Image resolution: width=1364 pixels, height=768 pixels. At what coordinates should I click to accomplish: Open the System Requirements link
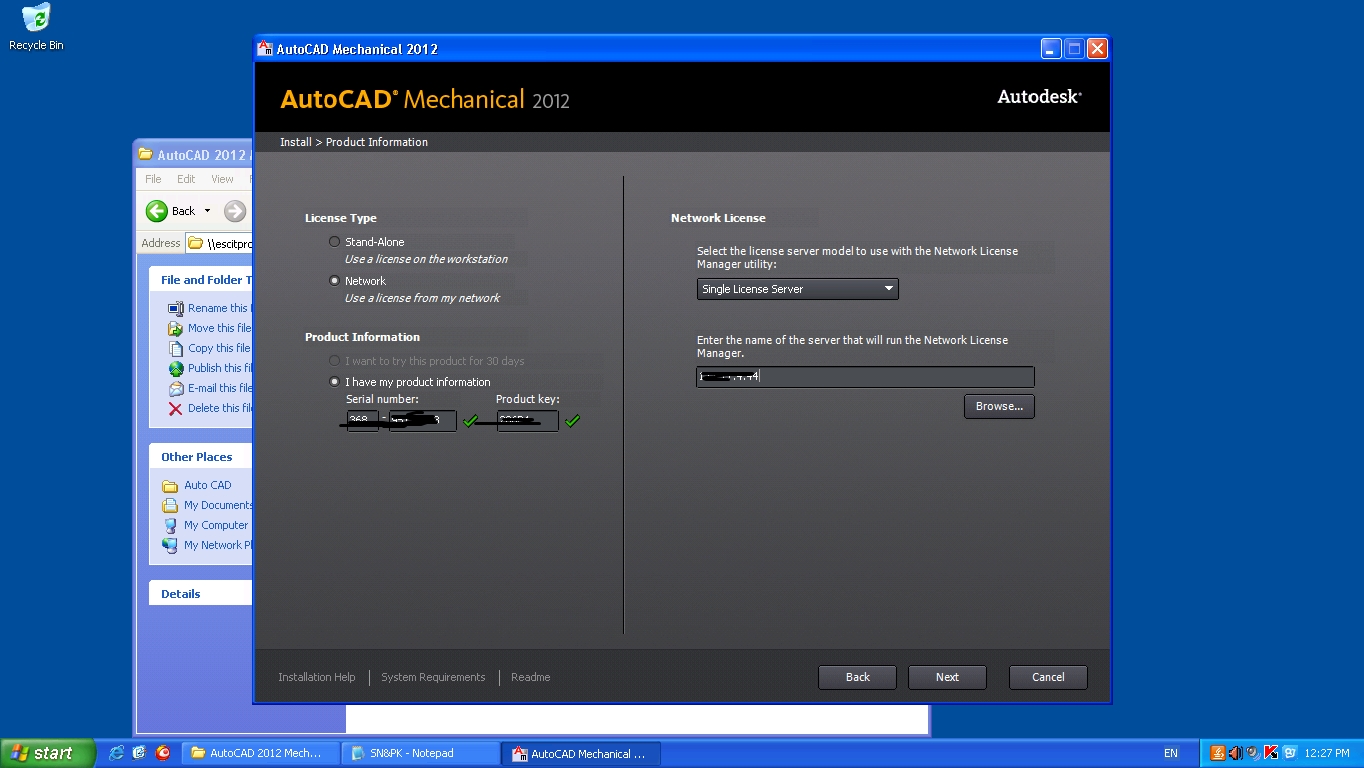coord(433,677)
